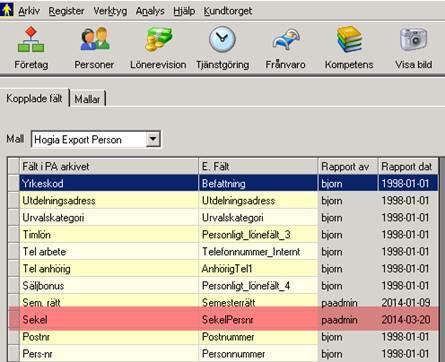Sort by Rapport dat column header

pyautogui.click(x=408, y=166)
